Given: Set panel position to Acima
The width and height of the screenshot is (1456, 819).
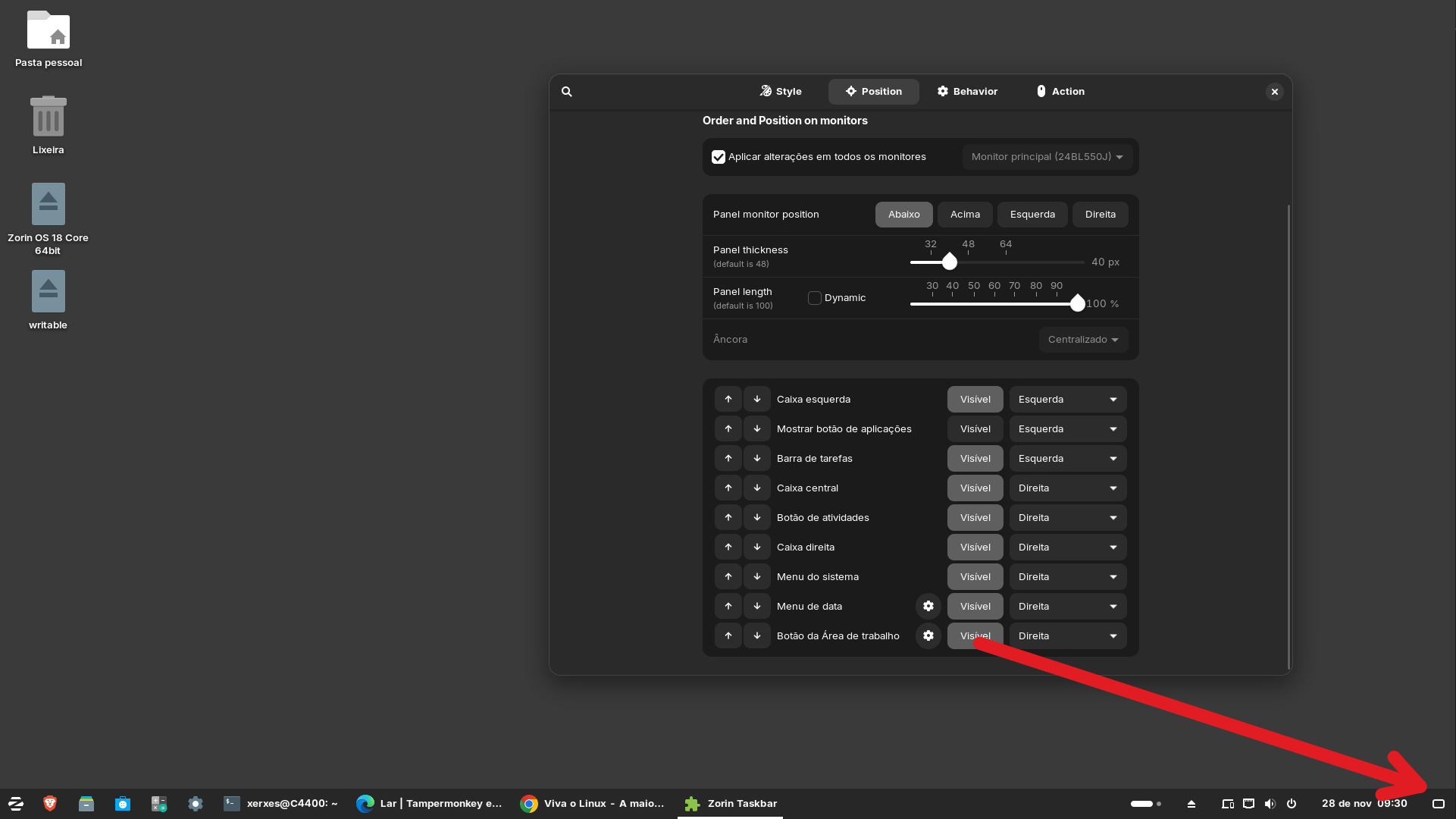Looking at the screenshot, I should click(965, 215).
